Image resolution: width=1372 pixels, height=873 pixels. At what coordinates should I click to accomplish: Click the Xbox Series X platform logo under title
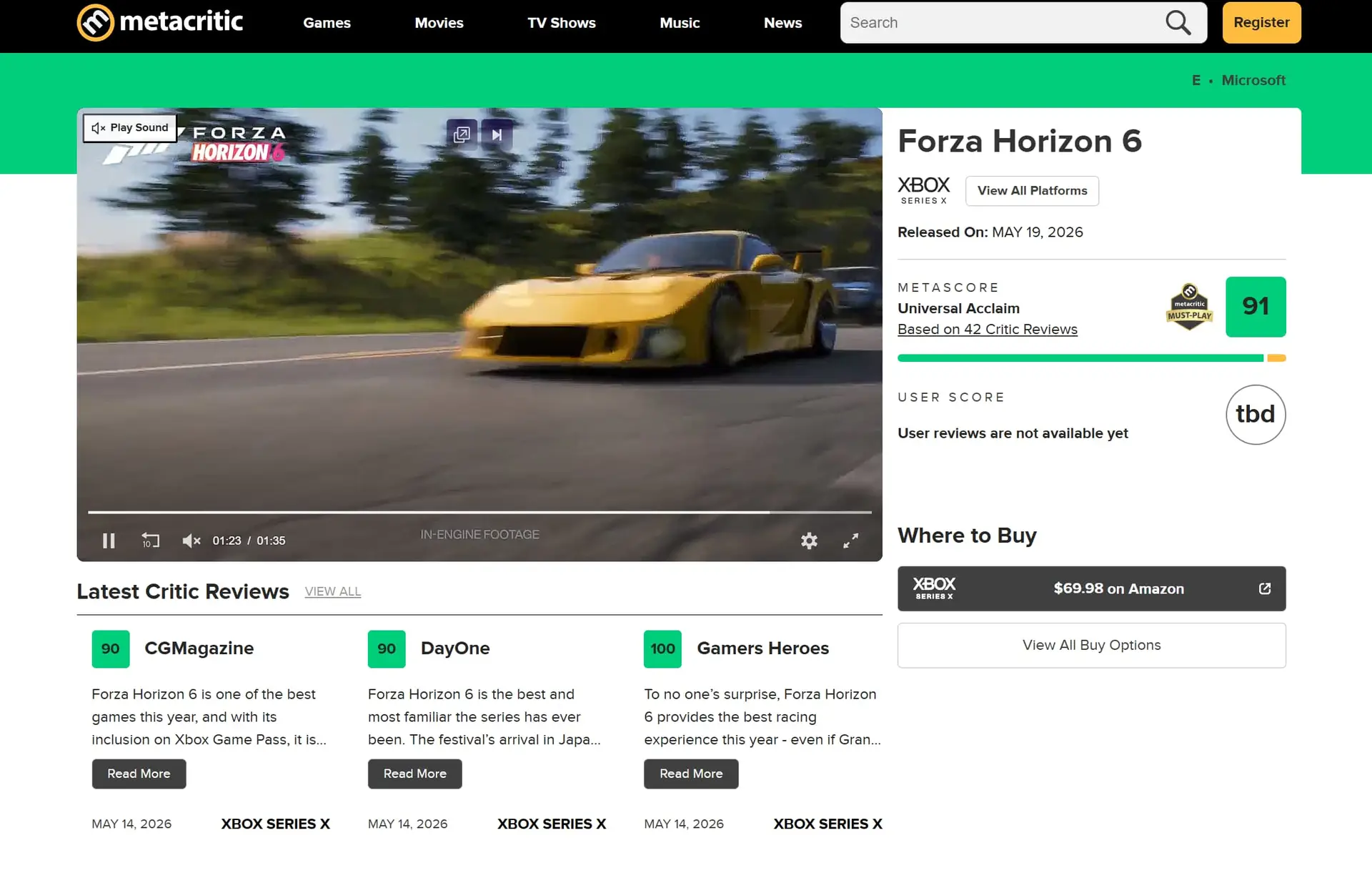click(923, 190)
